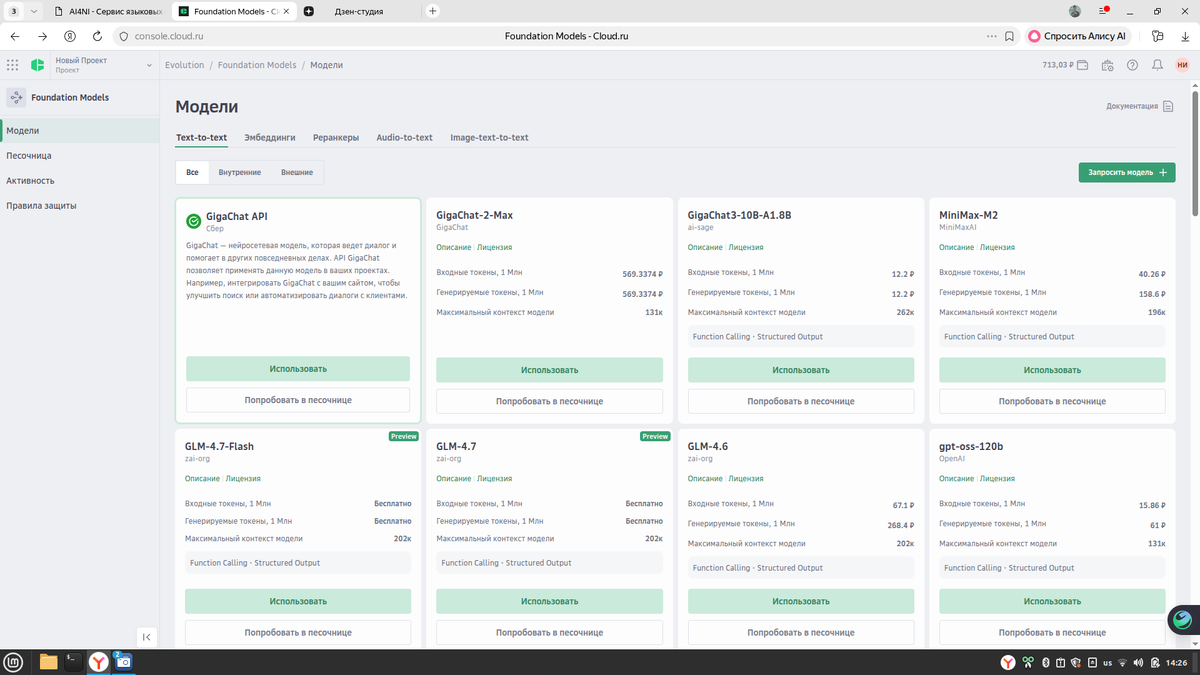The width and height of the screenshot is (1200, 675).
Task: Open the green assistant bubble at bottom right
Action: pos(1183,621)
